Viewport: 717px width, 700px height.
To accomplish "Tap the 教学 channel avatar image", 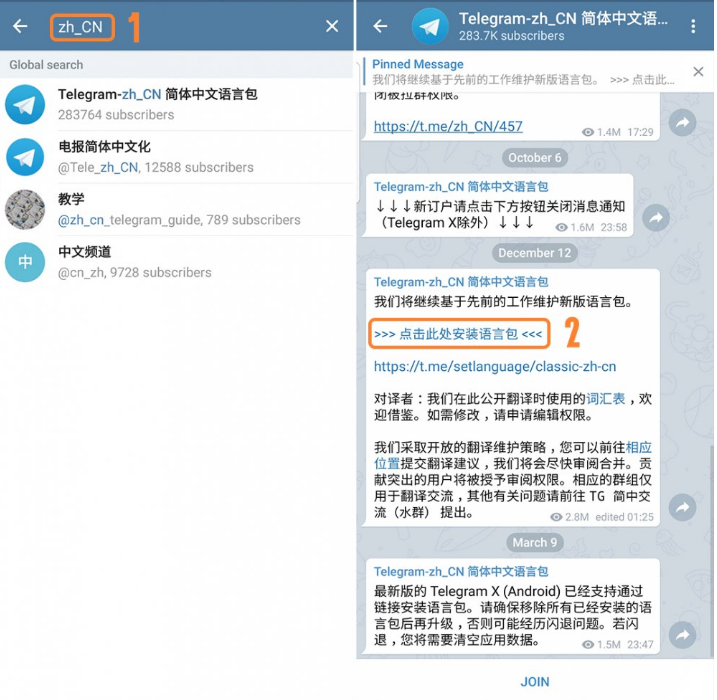I will (x=25, y=210).
